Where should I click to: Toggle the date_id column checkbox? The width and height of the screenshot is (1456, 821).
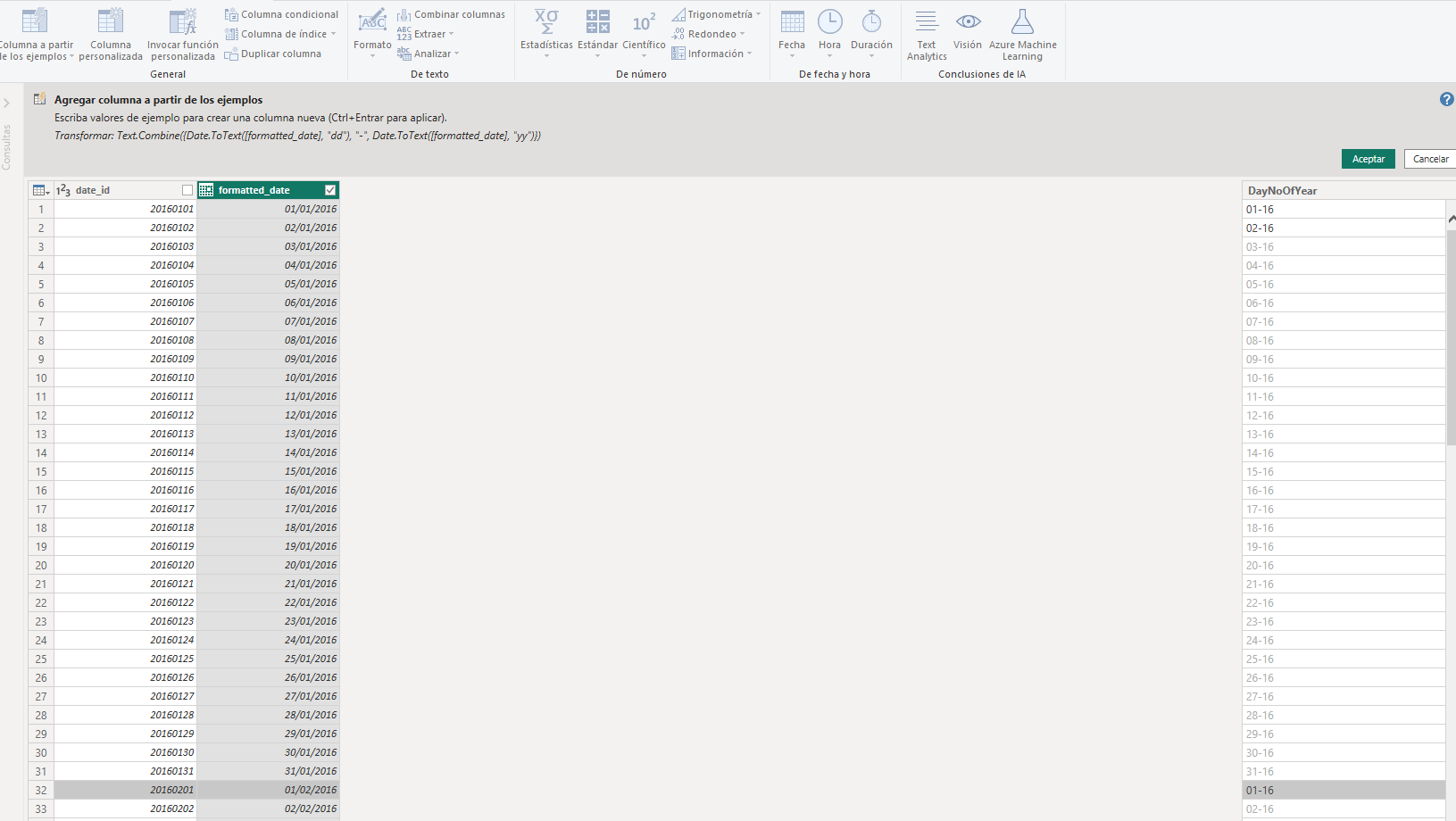click(x=187, y=190)
